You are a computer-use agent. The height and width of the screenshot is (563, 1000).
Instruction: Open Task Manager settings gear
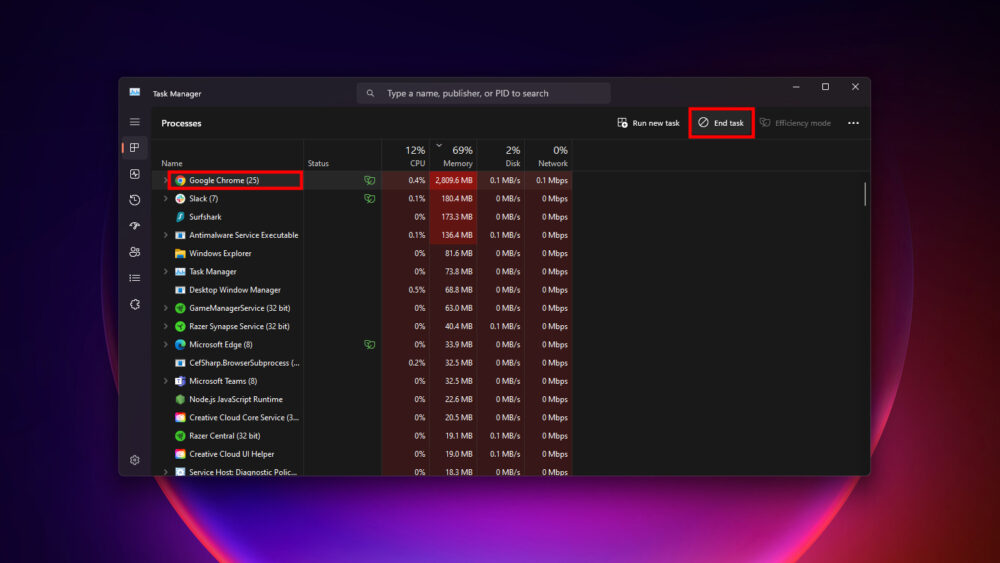click(135, 460)
